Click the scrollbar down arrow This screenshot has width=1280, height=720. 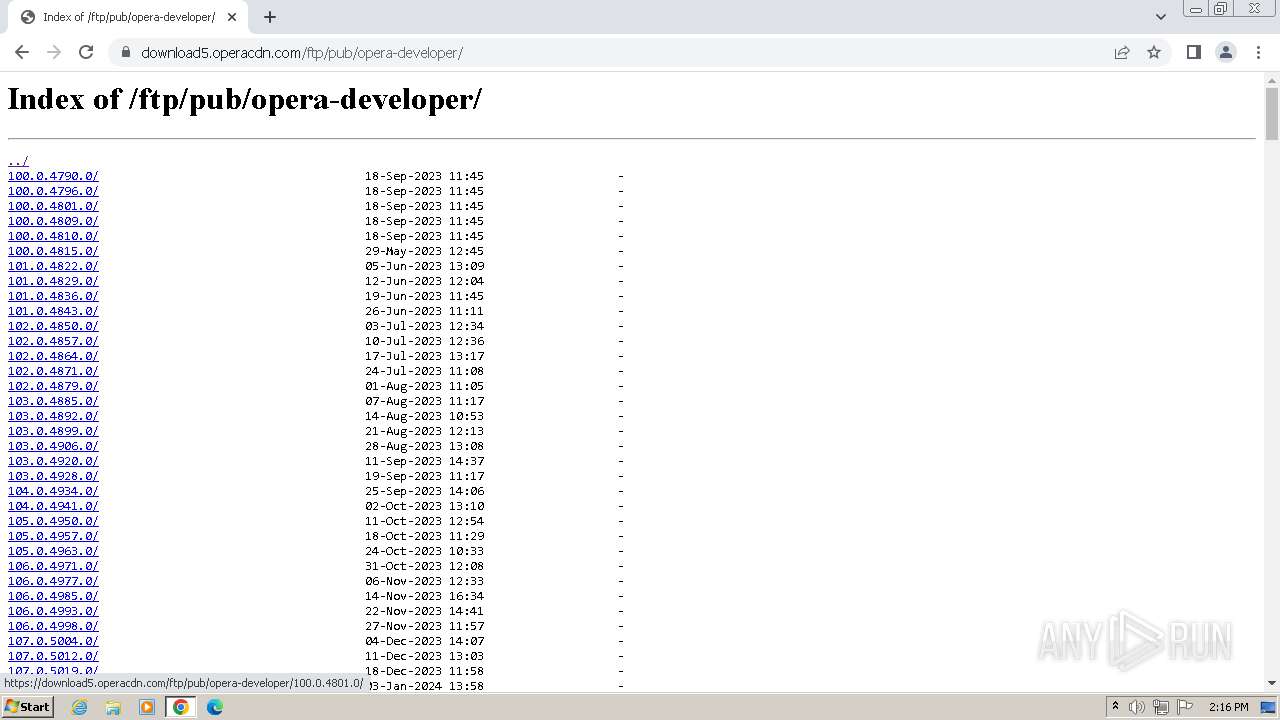[1272, 683]
